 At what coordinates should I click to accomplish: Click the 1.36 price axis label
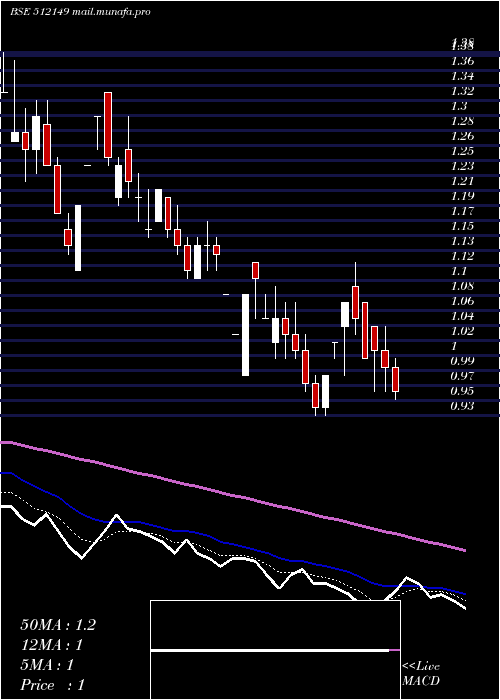tap(462, 61)
